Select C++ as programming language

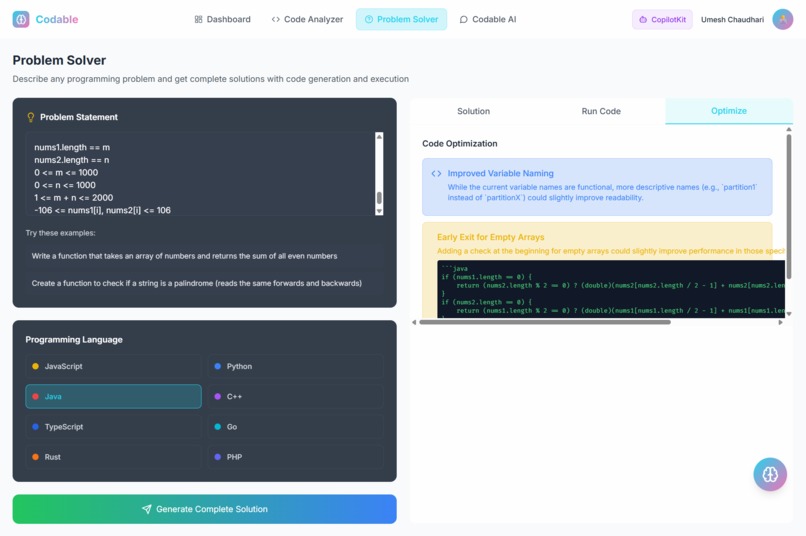(x=296, y=396)
